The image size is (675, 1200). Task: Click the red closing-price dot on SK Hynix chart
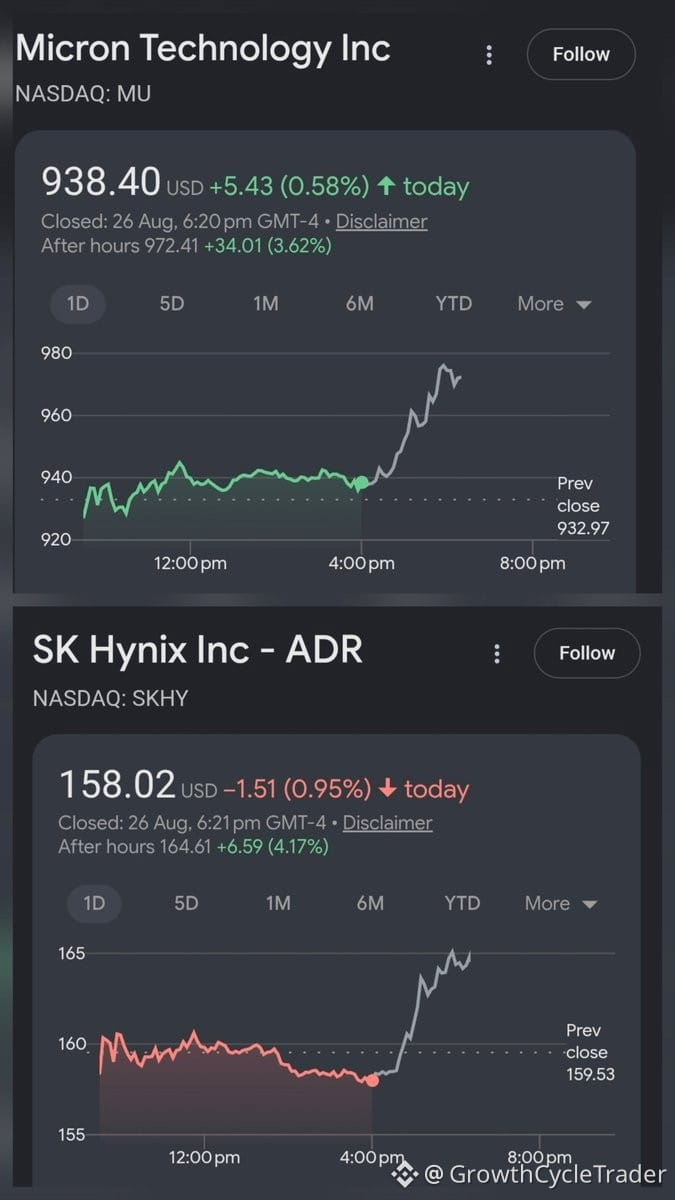point(372,1080)
